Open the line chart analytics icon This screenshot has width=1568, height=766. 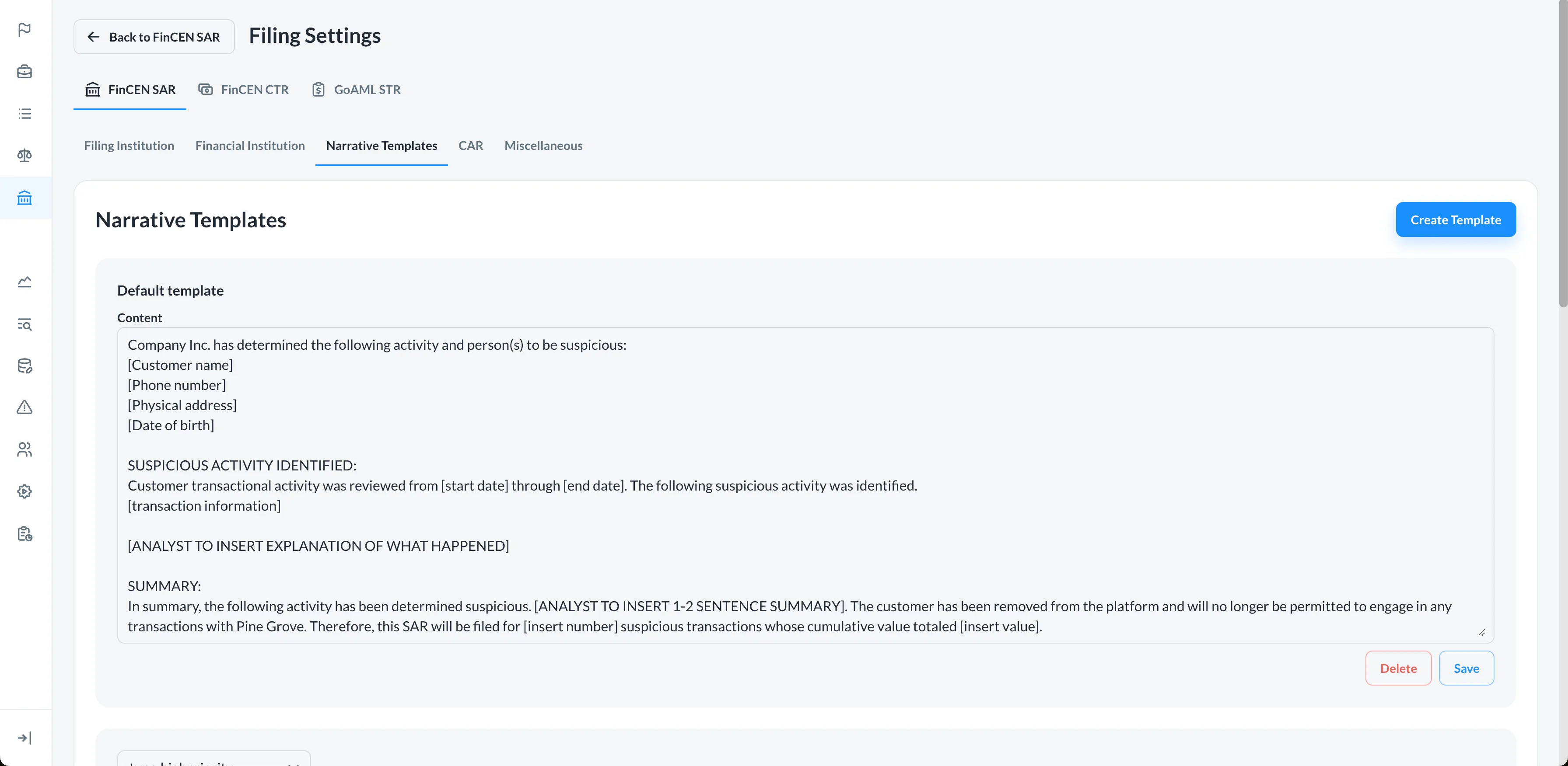[24, 282]
